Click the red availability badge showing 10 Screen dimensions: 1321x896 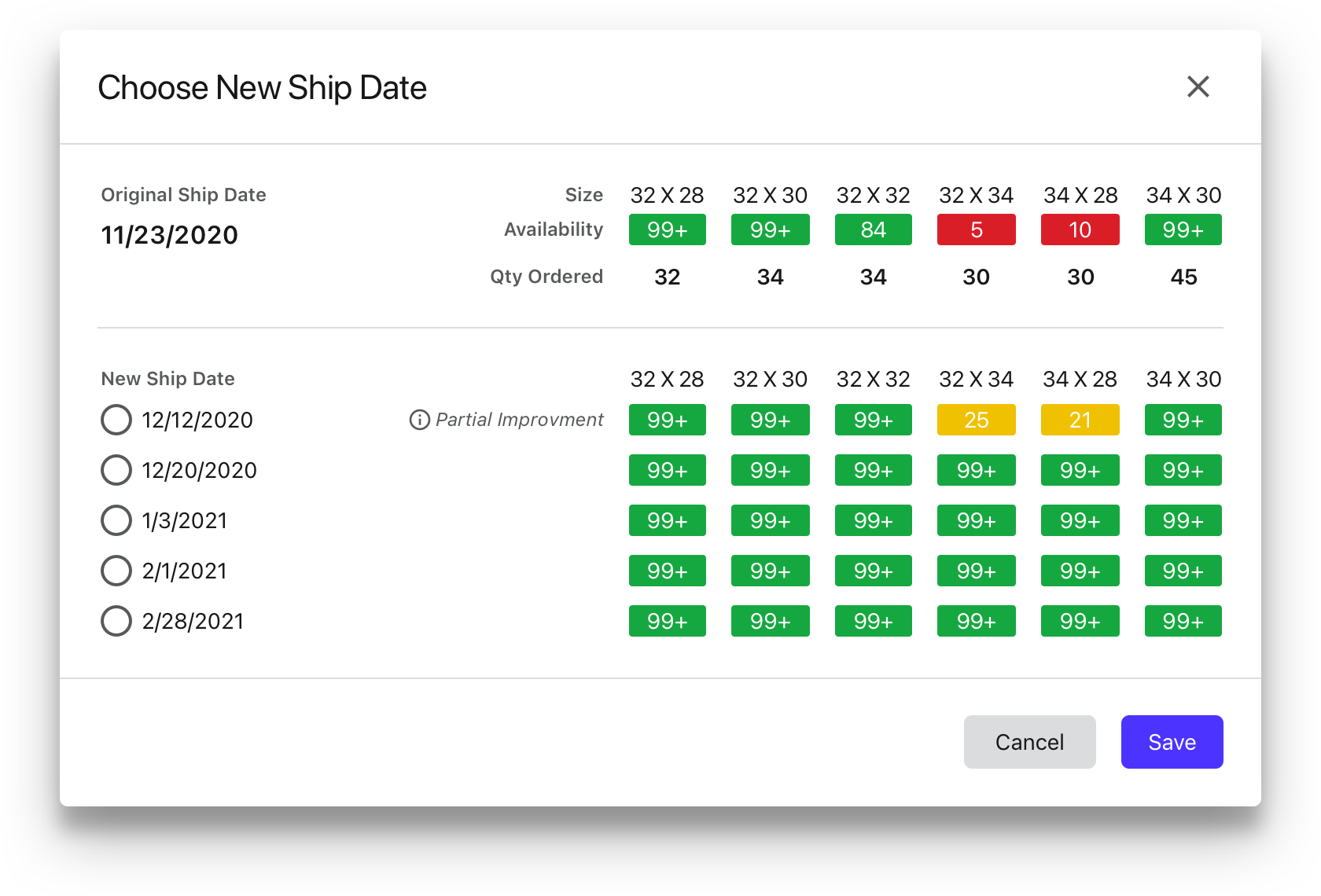coord(1080,230)
